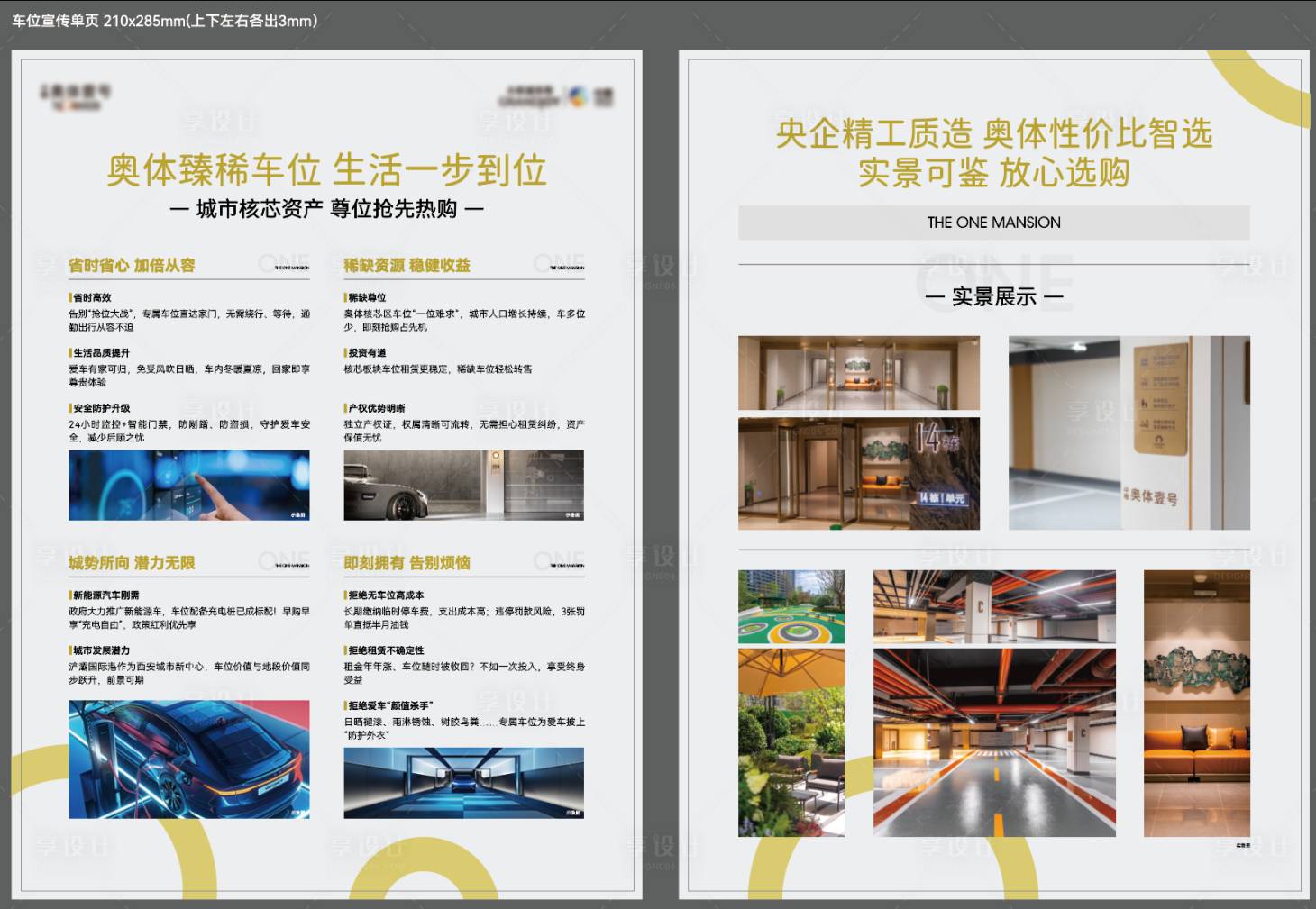This screenshot has height=909, width=1316.
Task: Click the blue touchscreen finger photo
Action: 188,485
